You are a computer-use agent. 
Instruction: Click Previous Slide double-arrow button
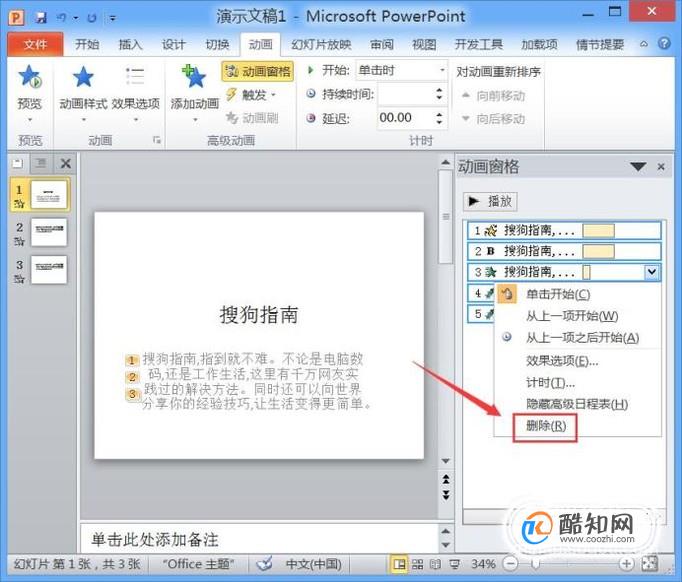446,479
